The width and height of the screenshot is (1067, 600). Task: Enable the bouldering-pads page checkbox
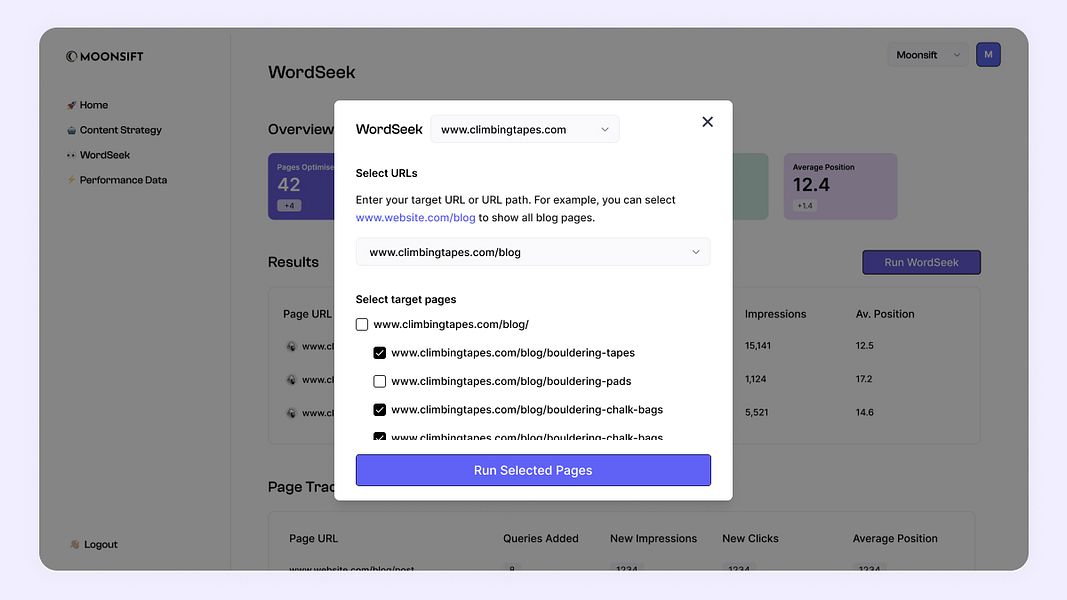click(377, 380)
